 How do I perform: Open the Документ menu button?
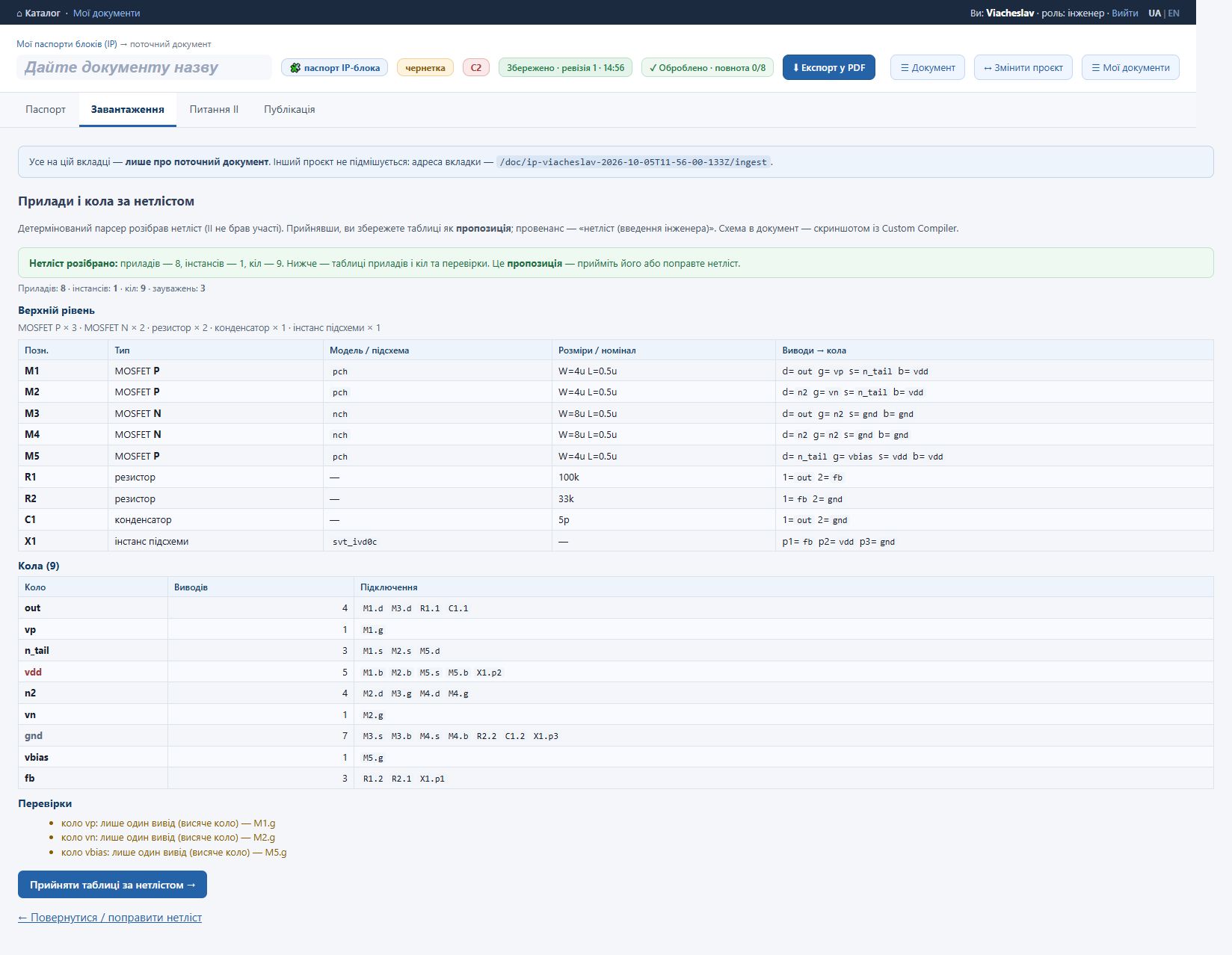[x=928, y=67]
